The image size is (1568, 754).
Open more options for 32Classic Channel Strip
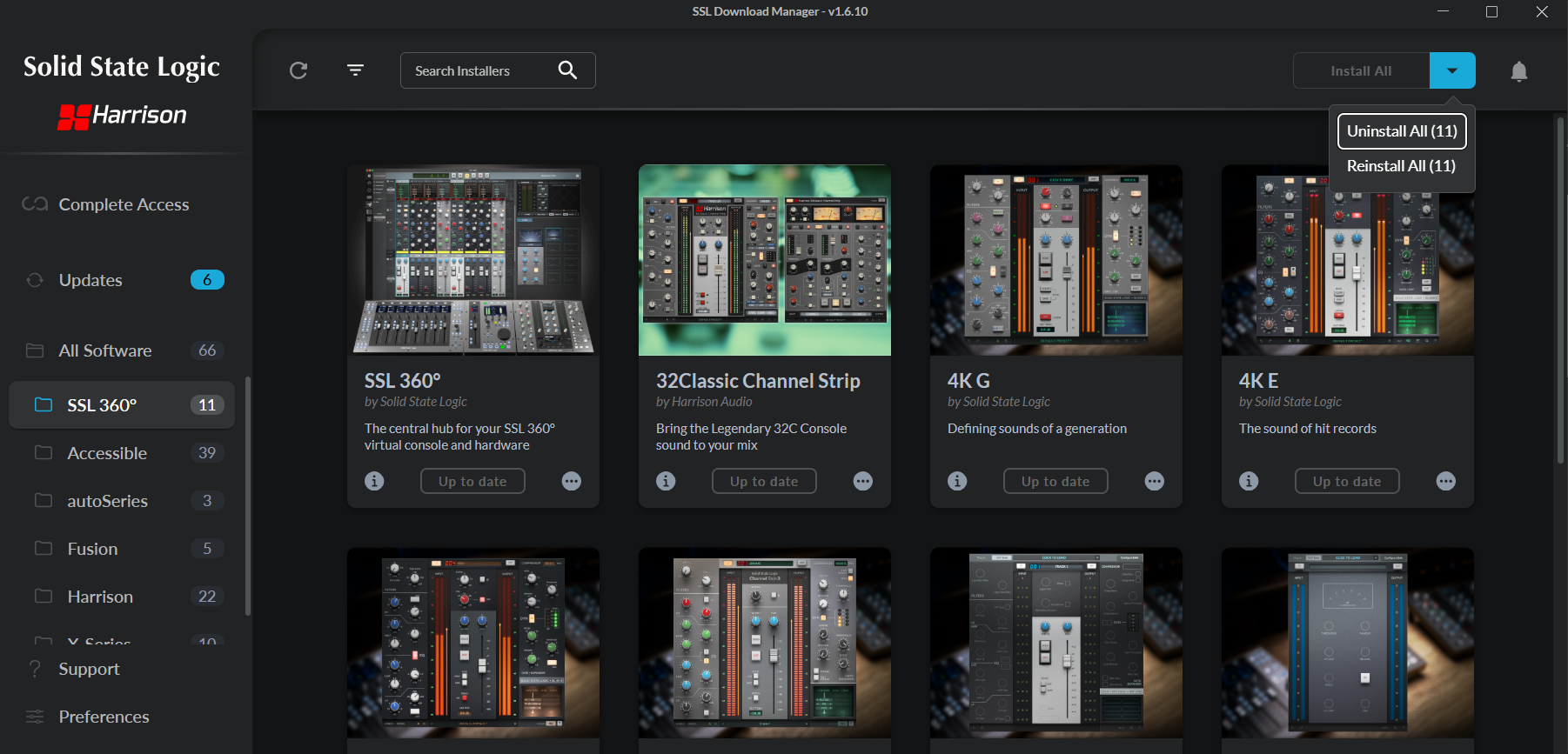(863, 481)
